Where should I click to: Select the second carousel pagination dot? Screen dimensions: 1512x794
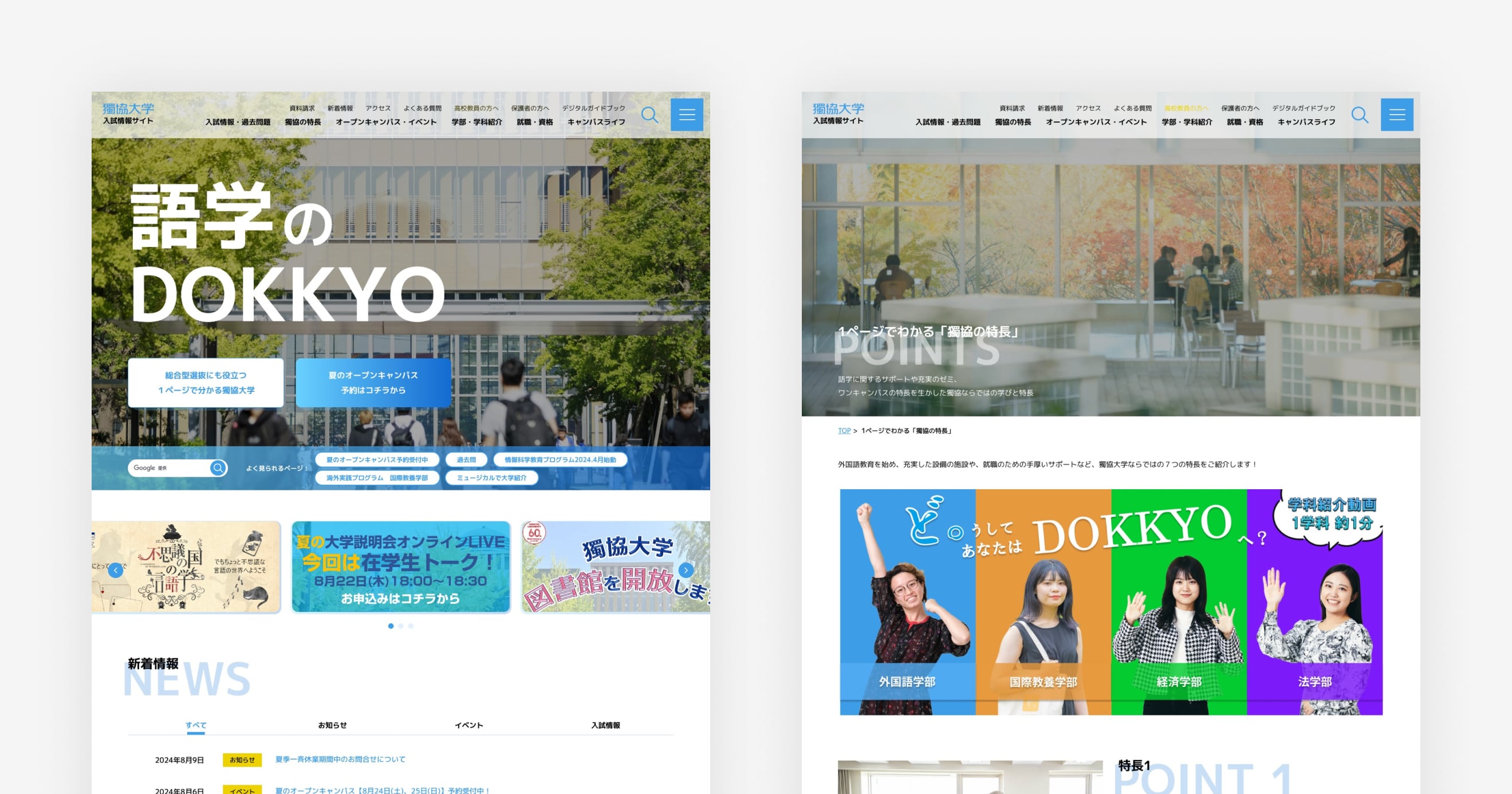[401, 626]
